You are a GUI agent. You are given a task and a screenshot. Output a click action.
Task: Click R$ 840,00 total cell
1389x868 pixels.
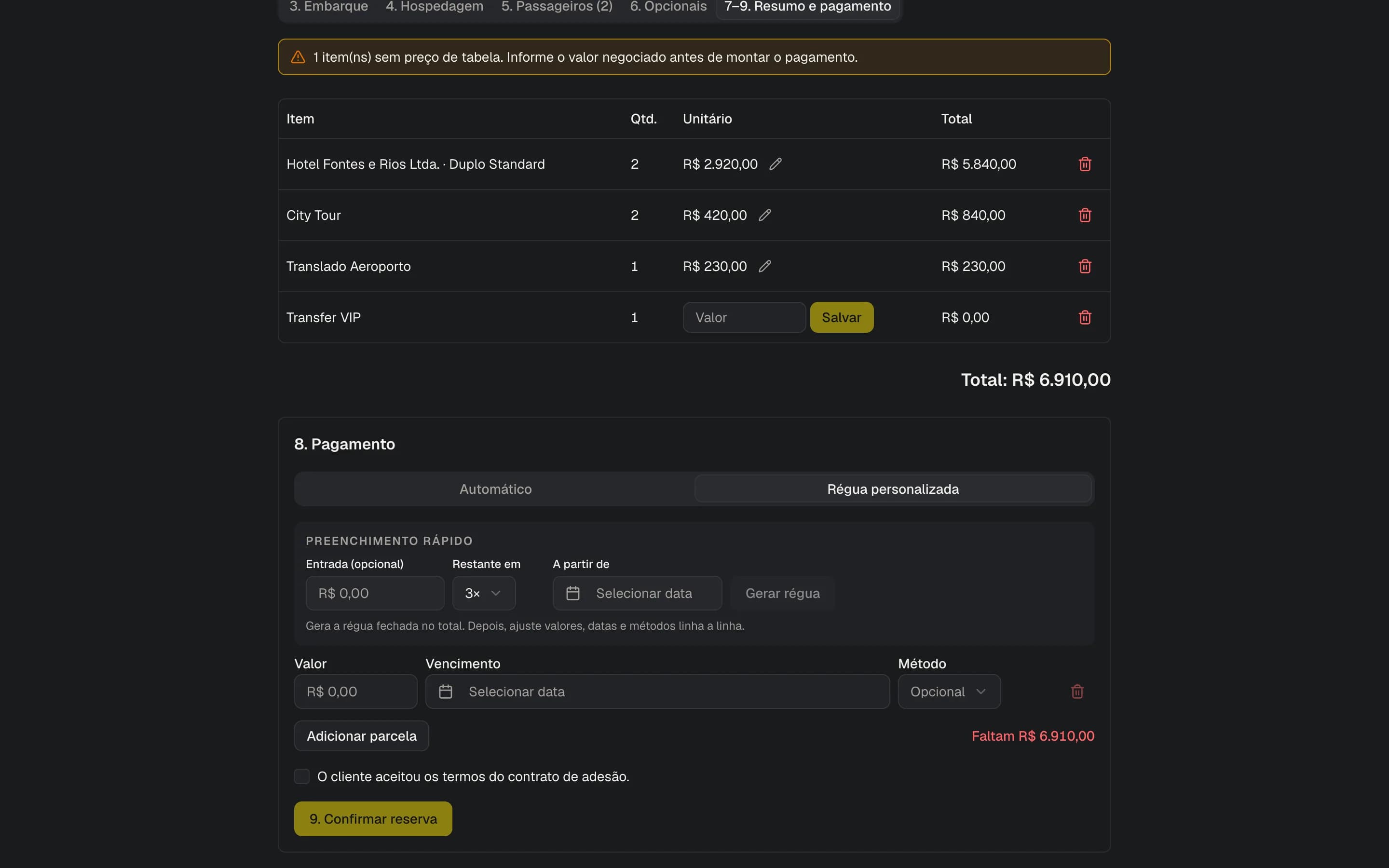point(973,215)
